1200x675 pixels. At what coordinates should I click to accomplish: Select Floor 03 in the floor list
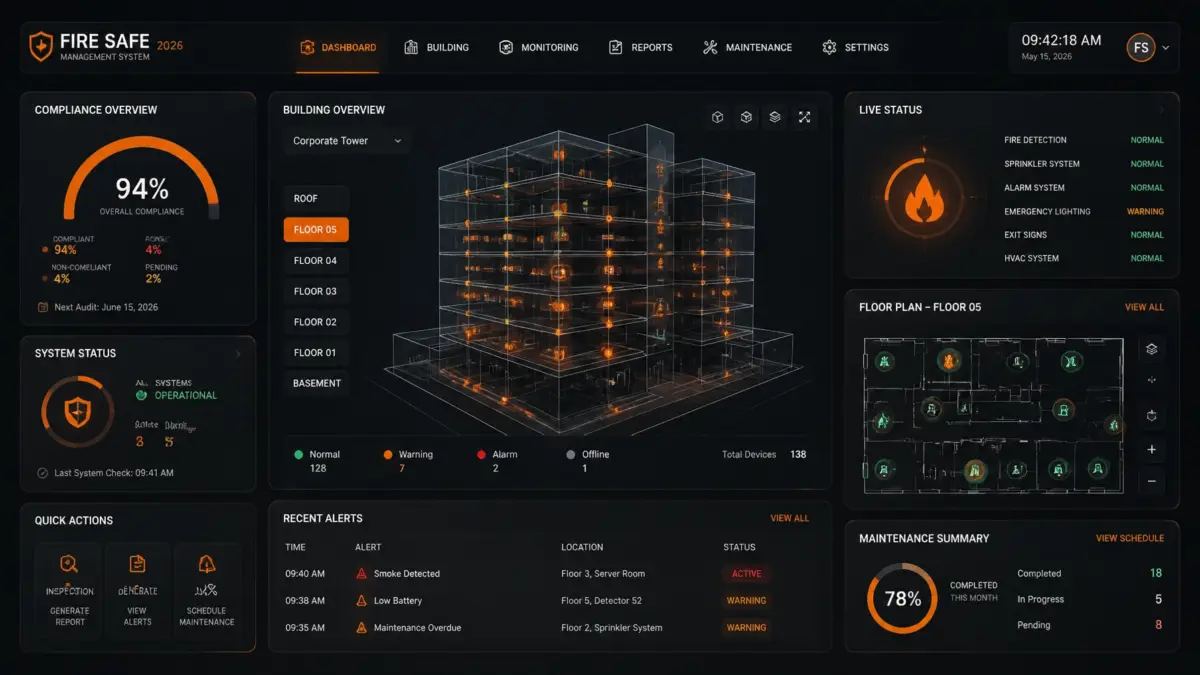(x=316, y=291)
